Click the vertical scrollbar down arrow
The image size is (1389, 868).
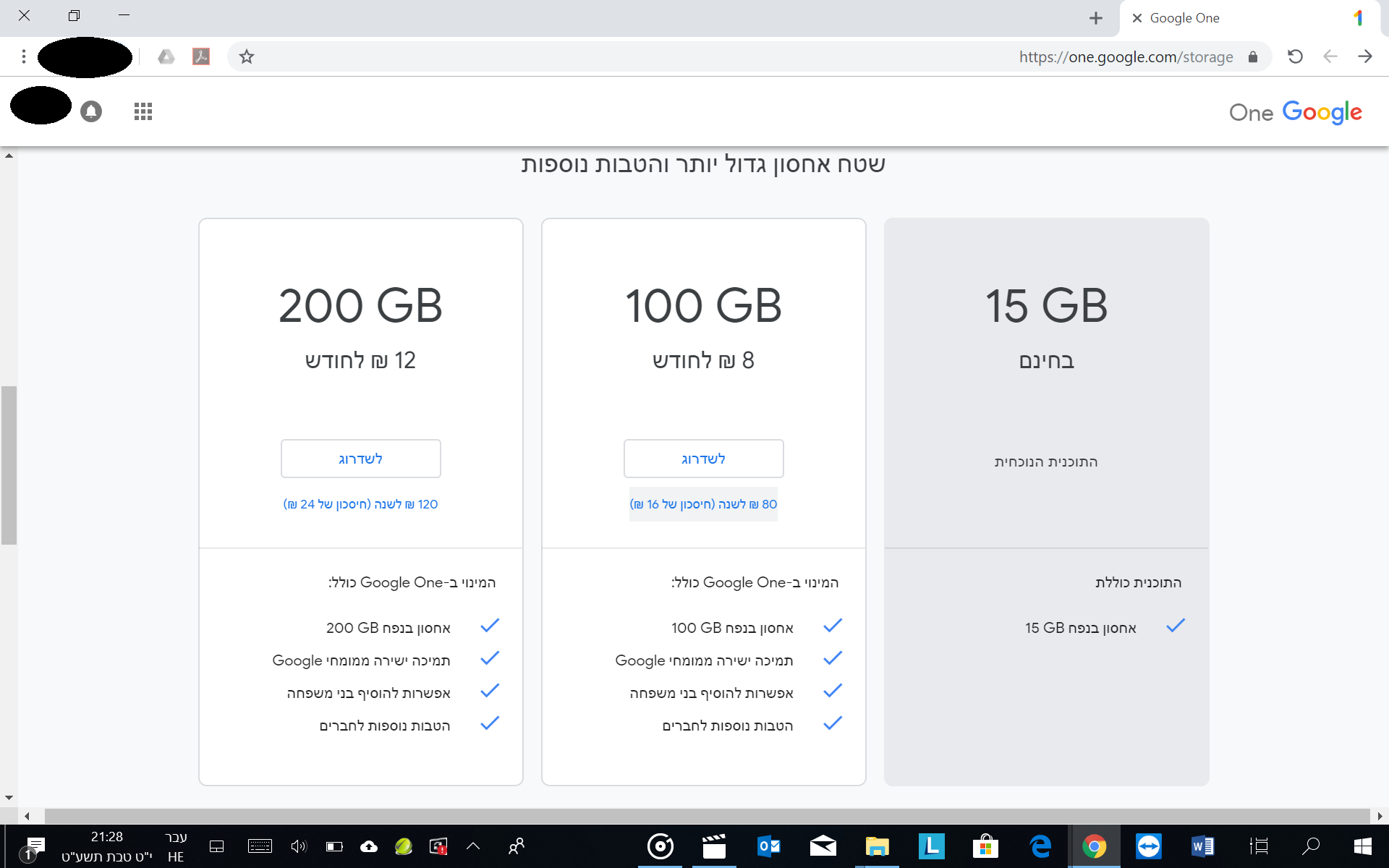[9, 797]
